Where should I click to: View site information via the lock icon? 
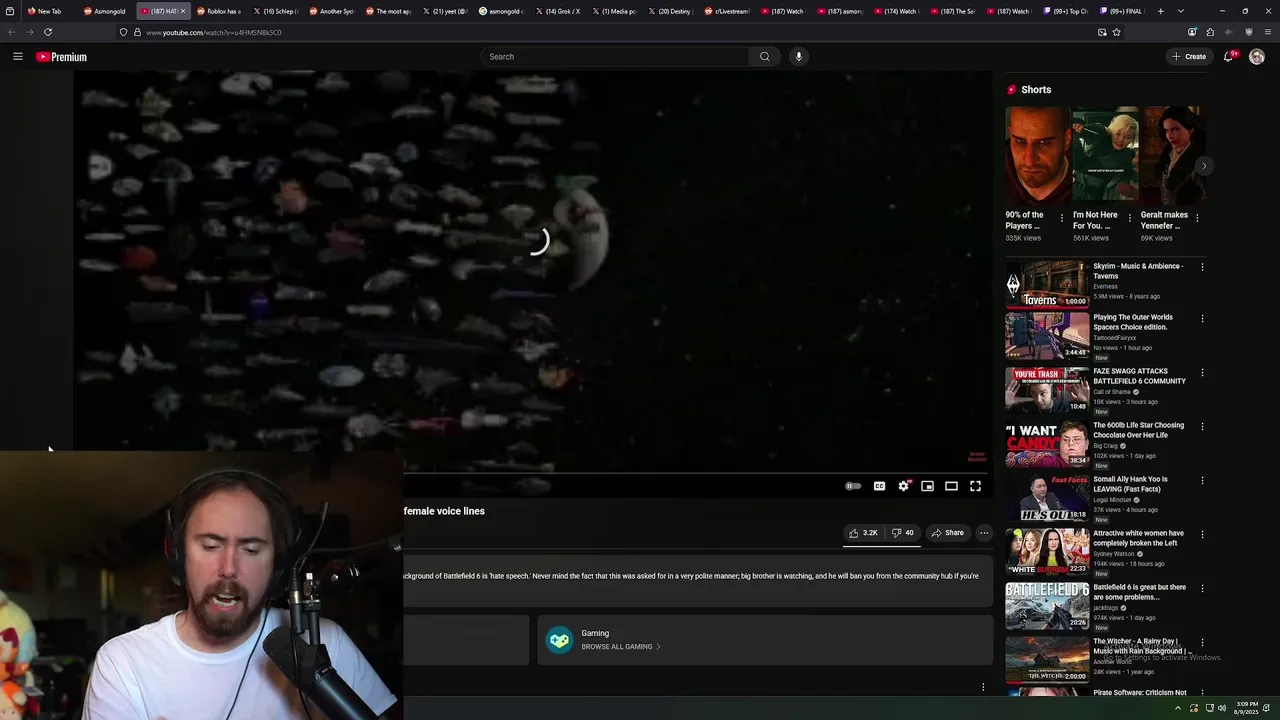(x=137, y=32)
